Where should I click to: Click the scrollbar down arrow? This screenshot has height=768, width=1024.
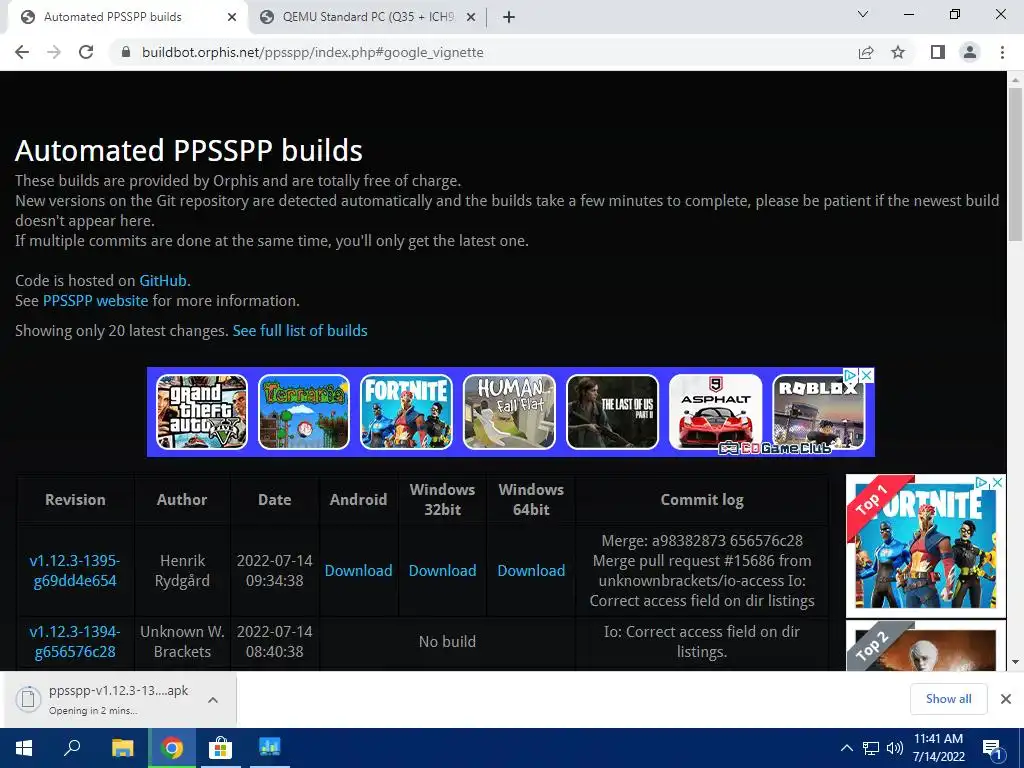click(x=1015, y=662)
